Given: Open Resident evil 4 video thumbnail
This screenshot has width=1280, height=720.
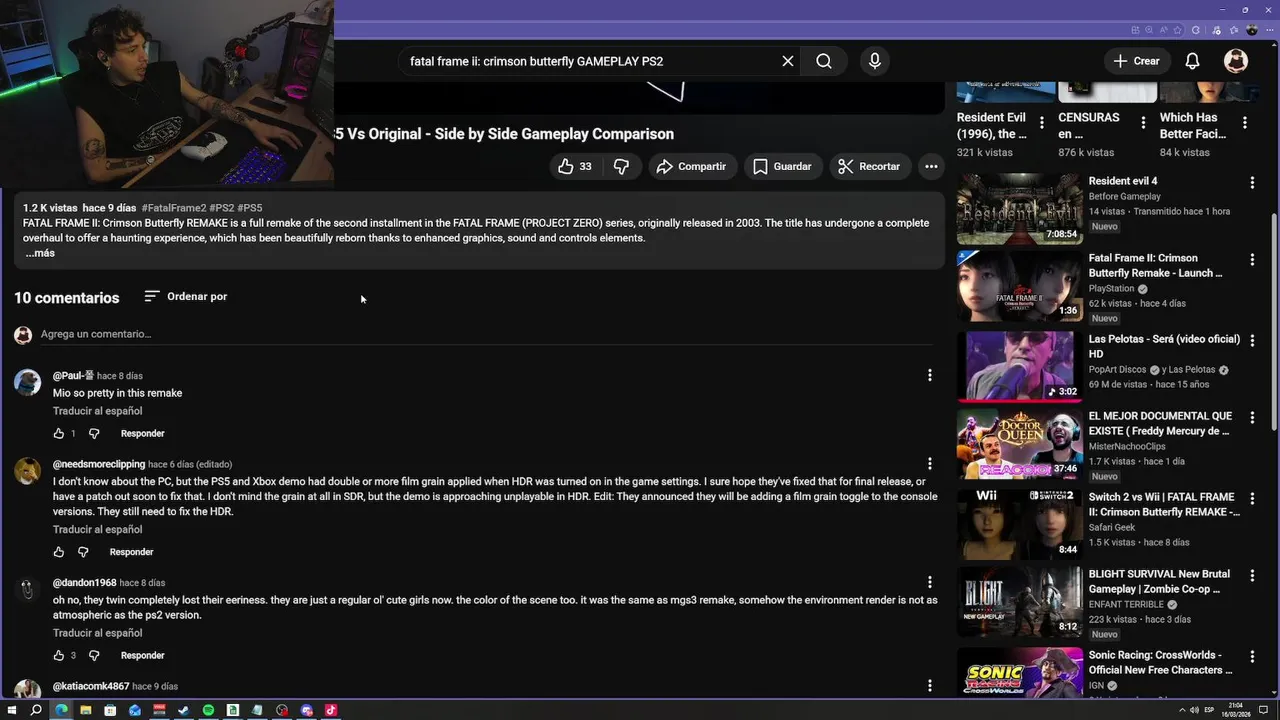Looking at the screenshot, I should 1020,209.
